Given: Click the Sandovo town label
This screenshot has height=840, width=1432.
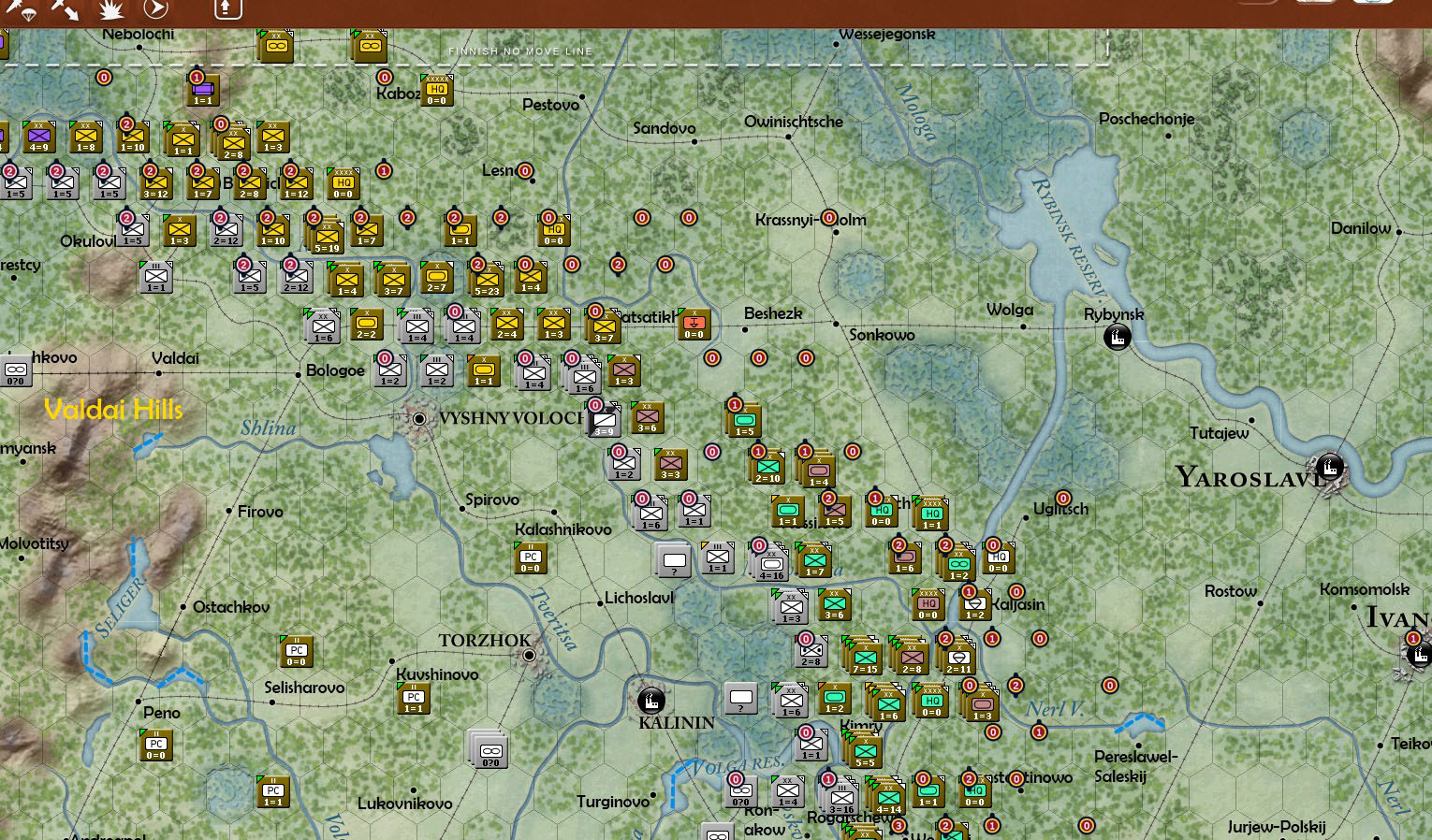Looking at the screenshot, I should coord(665,128).
